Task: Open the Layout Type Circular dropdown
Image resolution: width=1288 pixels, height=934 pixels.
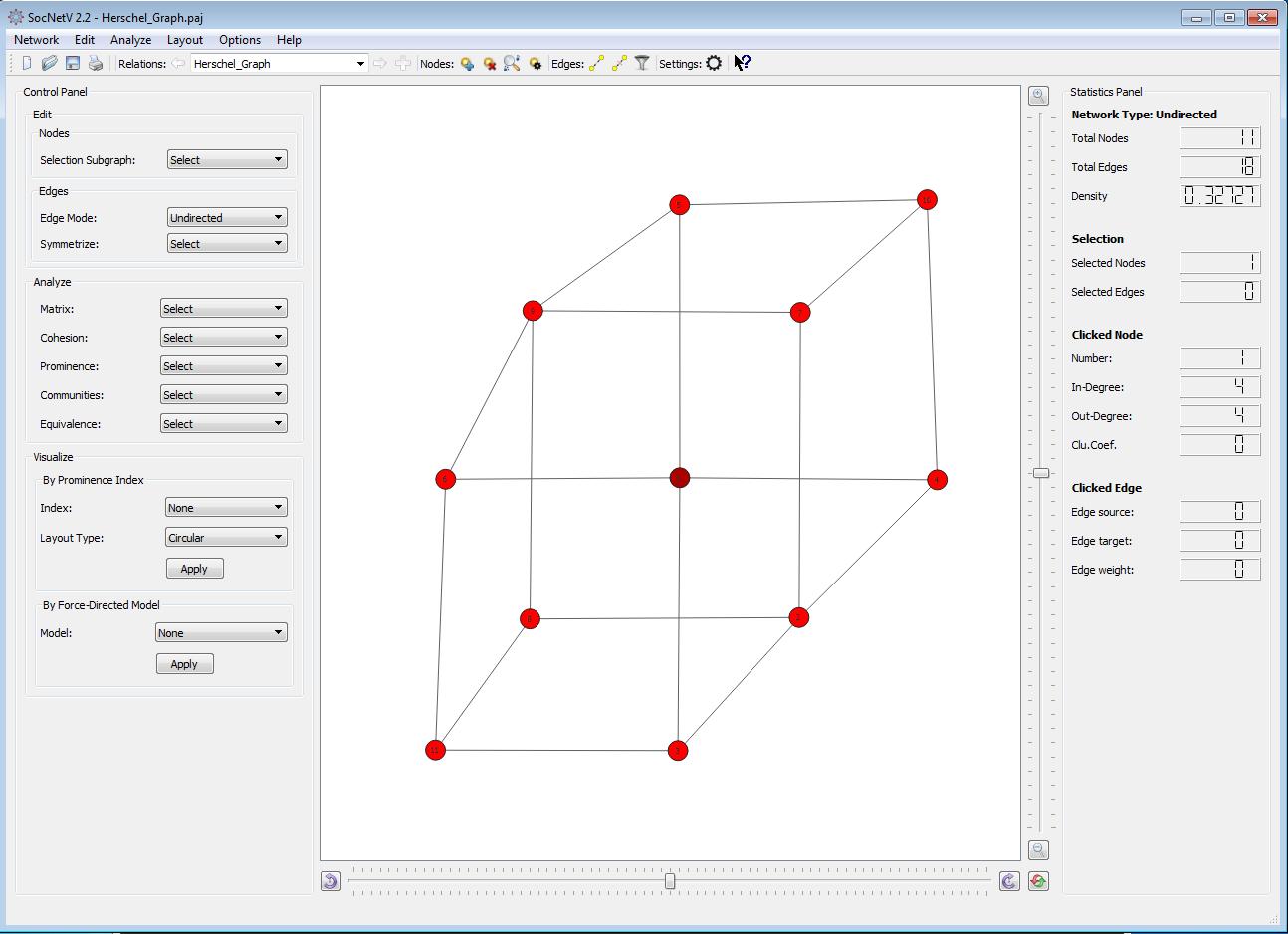Action: tap(226, 537)
